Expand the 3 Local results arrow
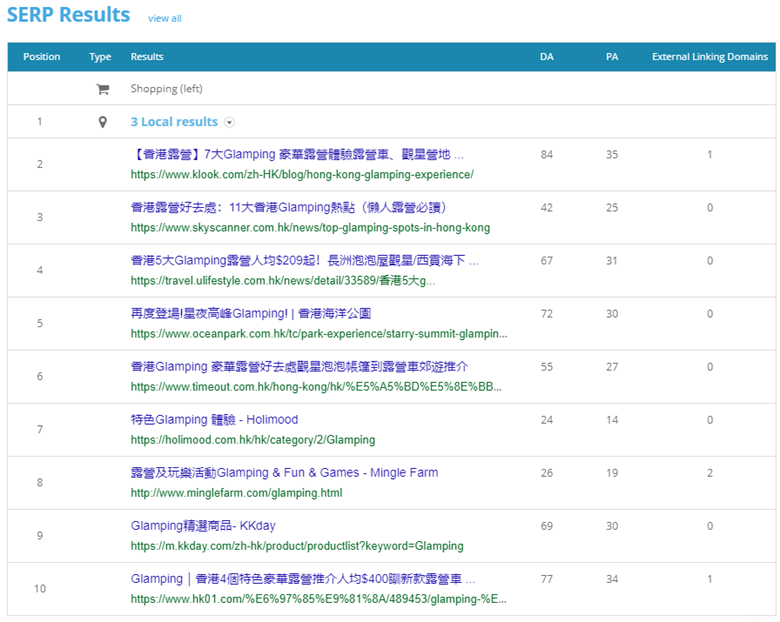The width and height of the screenshot is (780, 622). (230, 122)
